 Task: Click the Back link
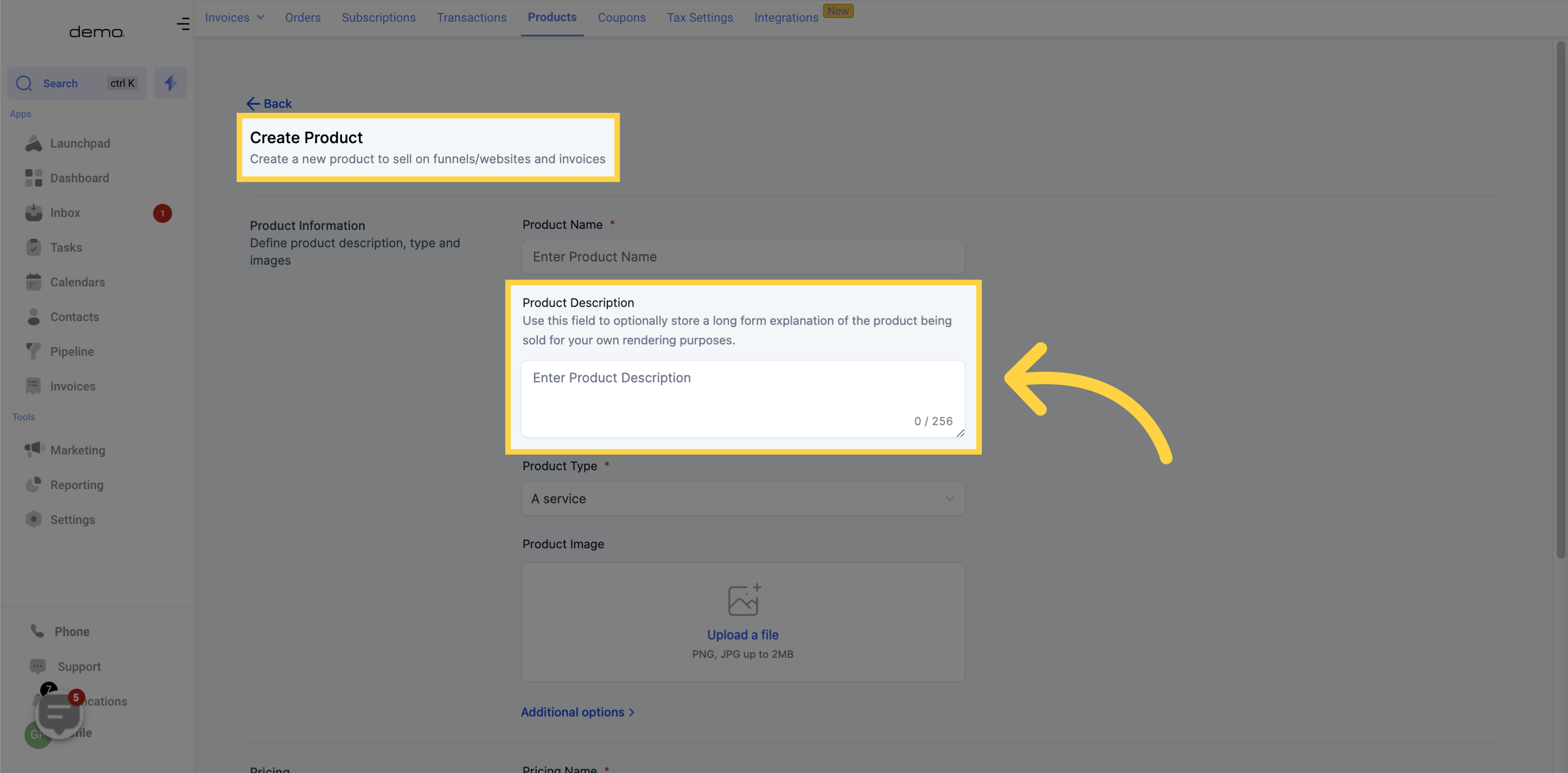[x=269, y=104]
